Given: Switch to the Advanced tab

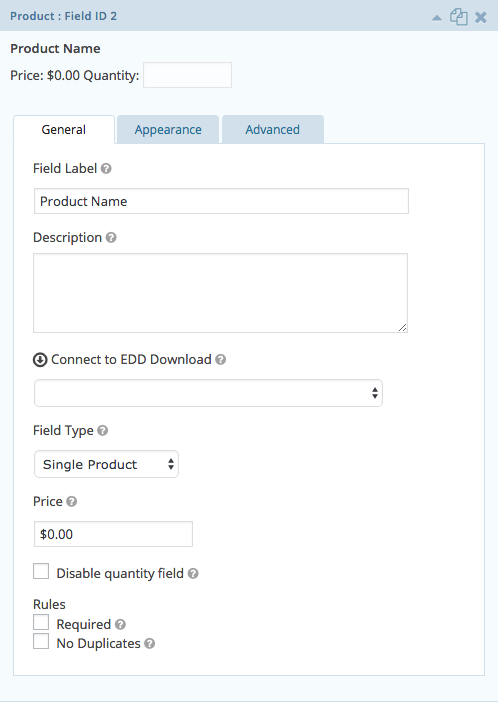Looking at the screenshot, I should tap(273, 130).
